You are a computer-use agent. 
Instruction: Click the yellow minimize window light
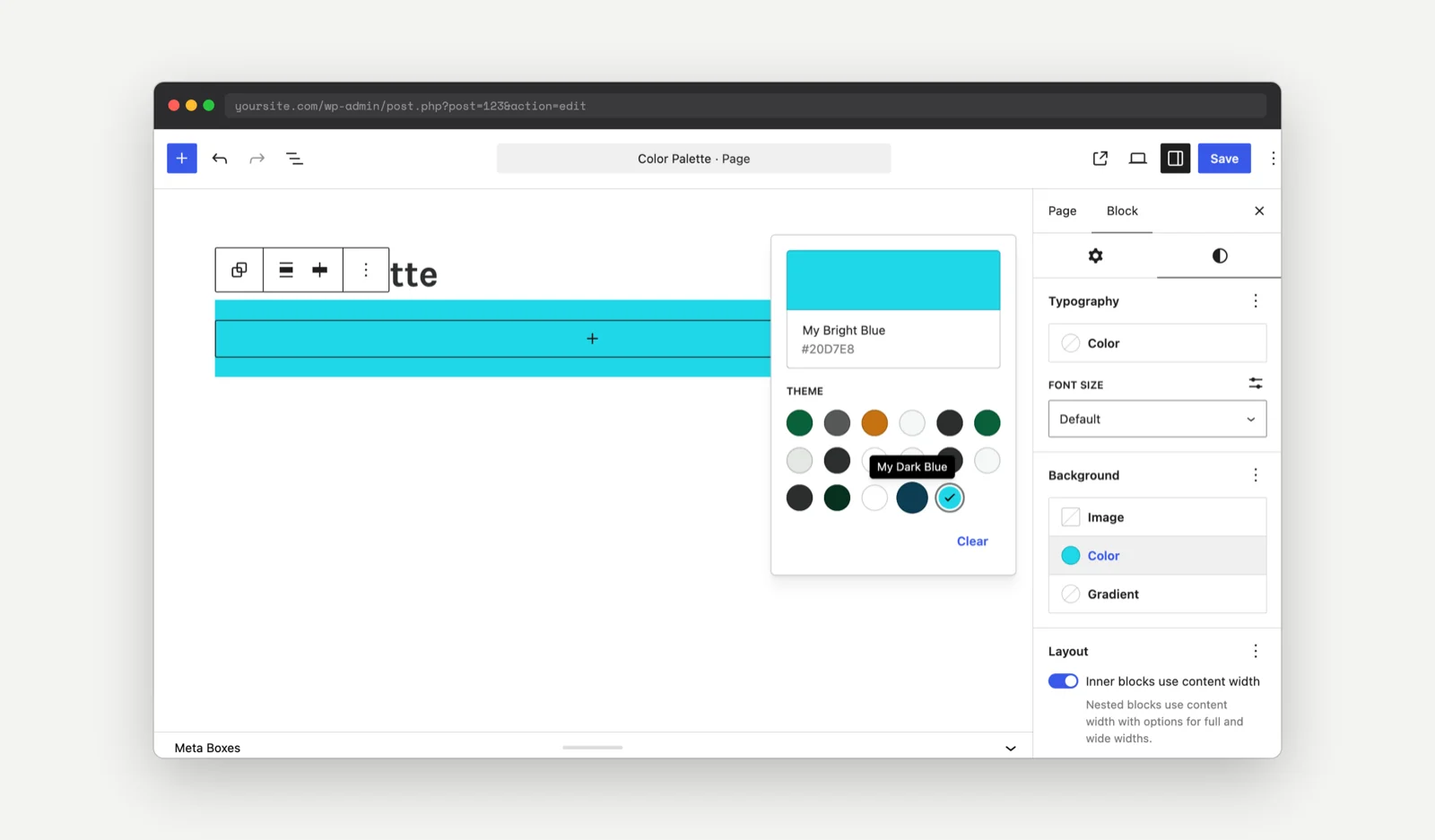(191, 106)
